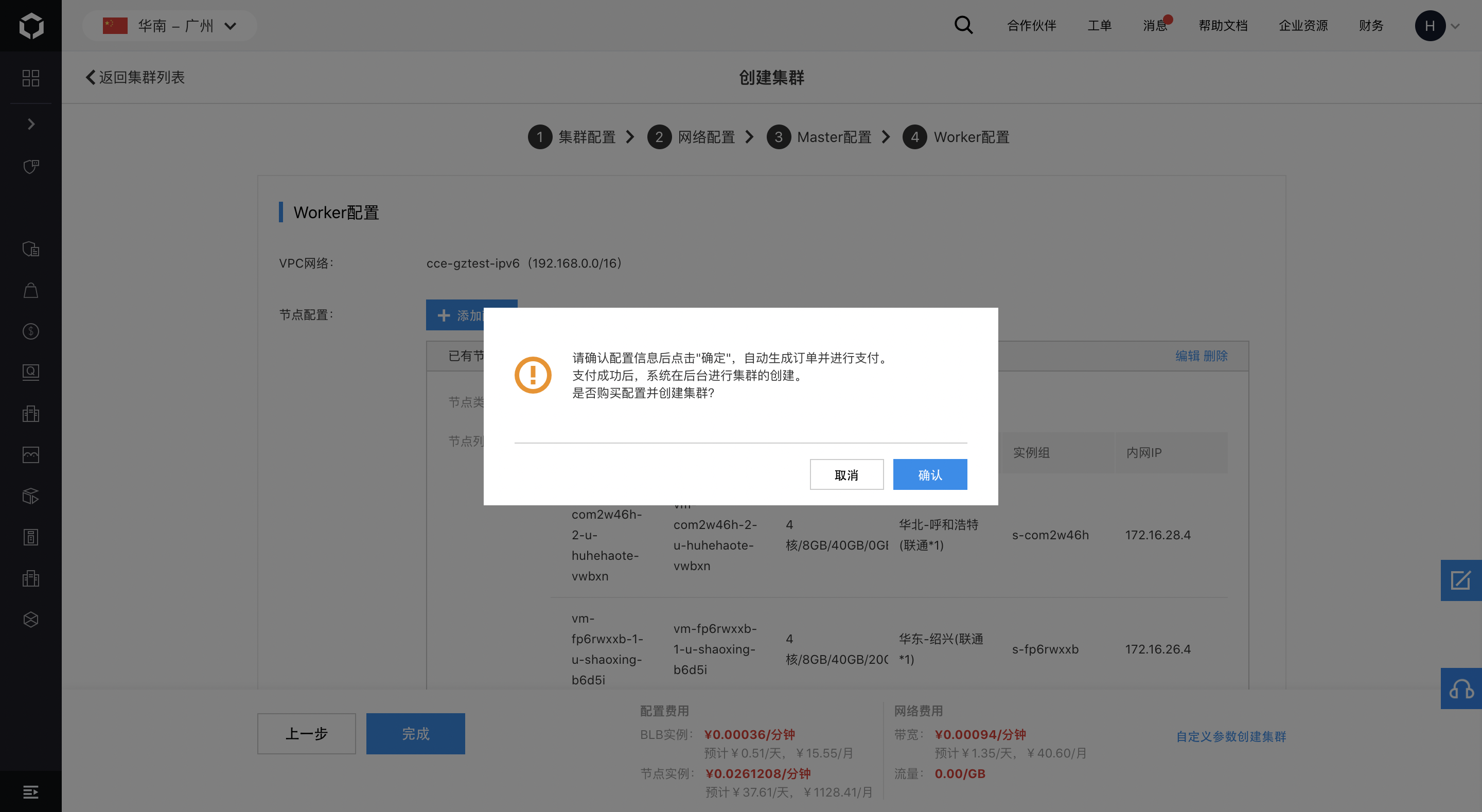
Task: Click the 完成 button
Action: [415, 733]
